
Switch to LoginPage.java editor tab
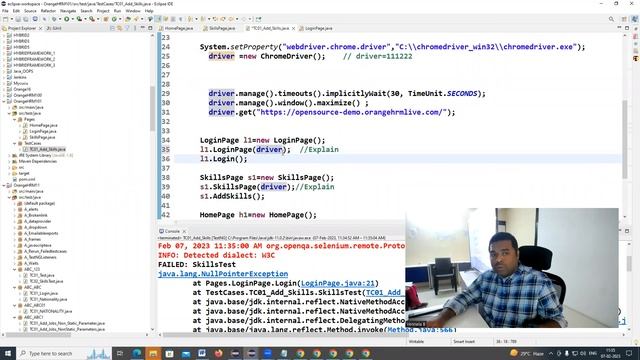316,28
